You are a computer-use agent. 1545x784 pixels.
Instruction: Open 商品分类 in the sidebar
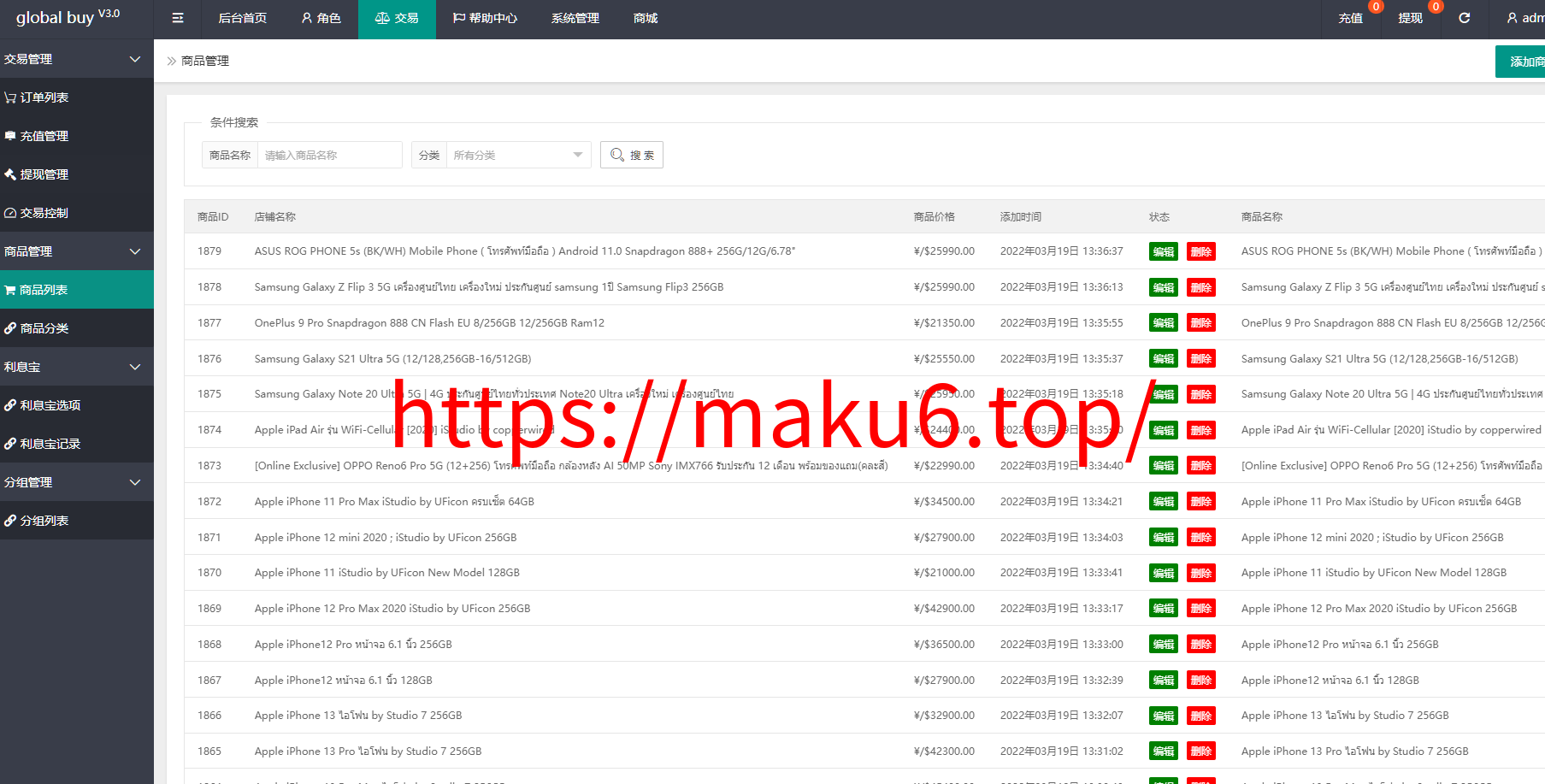(77, 328)
